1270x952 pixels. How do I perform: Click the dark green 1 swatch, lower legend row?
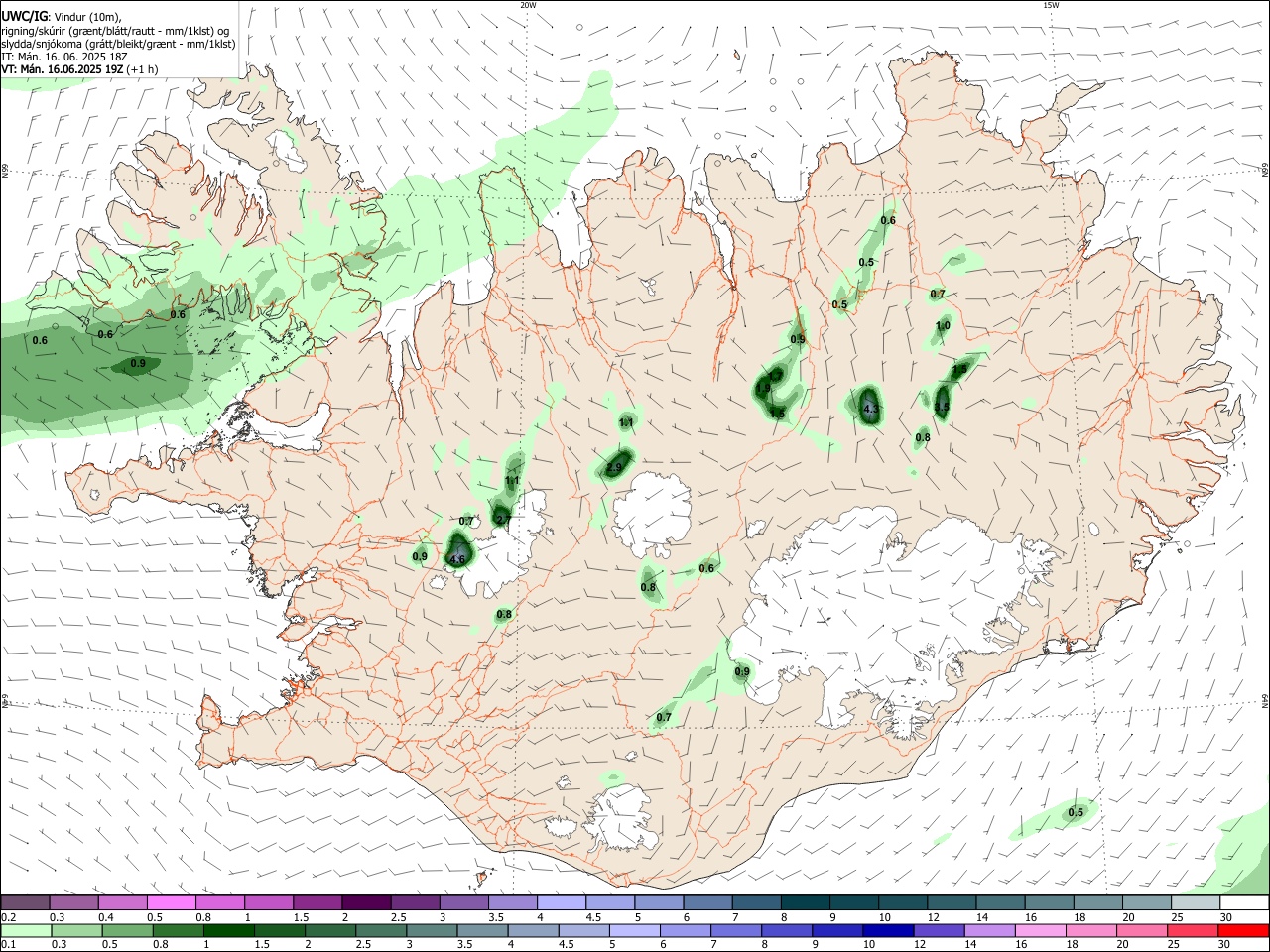(x=227, y=931)
